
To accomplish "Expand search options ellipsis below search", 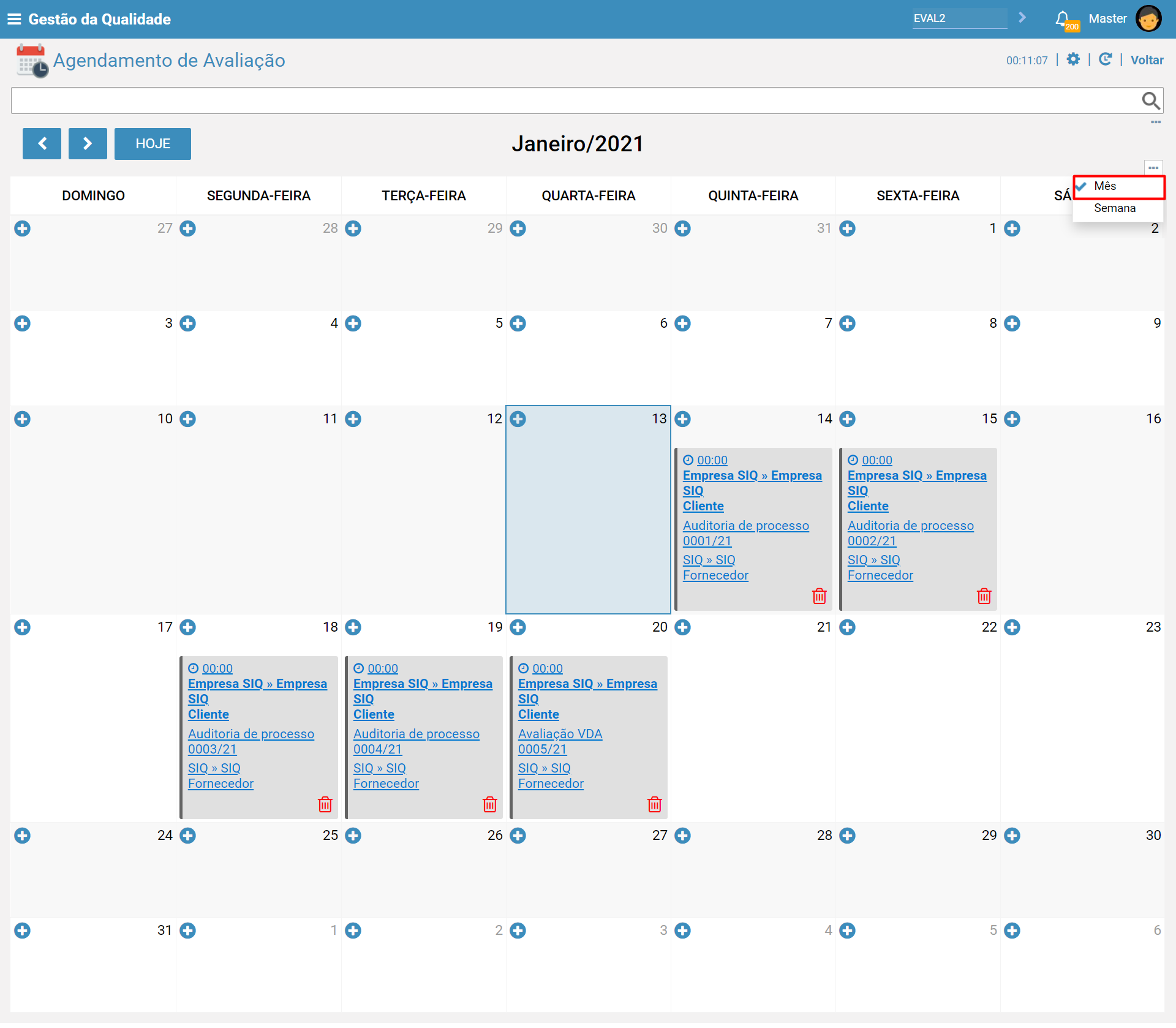I will tap(1156, 123).
